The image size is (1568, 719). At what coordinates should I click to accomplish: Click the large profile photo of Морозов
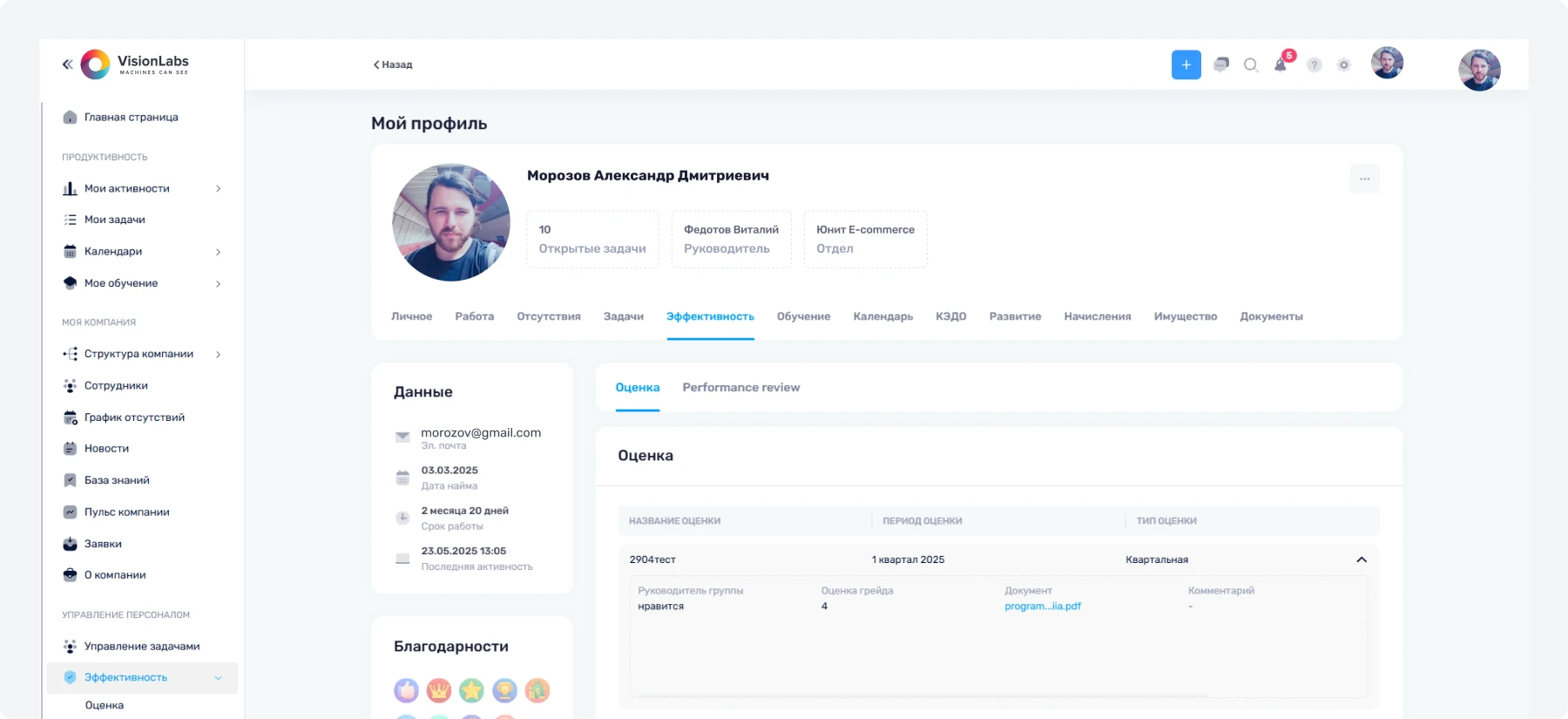point(450,222)
